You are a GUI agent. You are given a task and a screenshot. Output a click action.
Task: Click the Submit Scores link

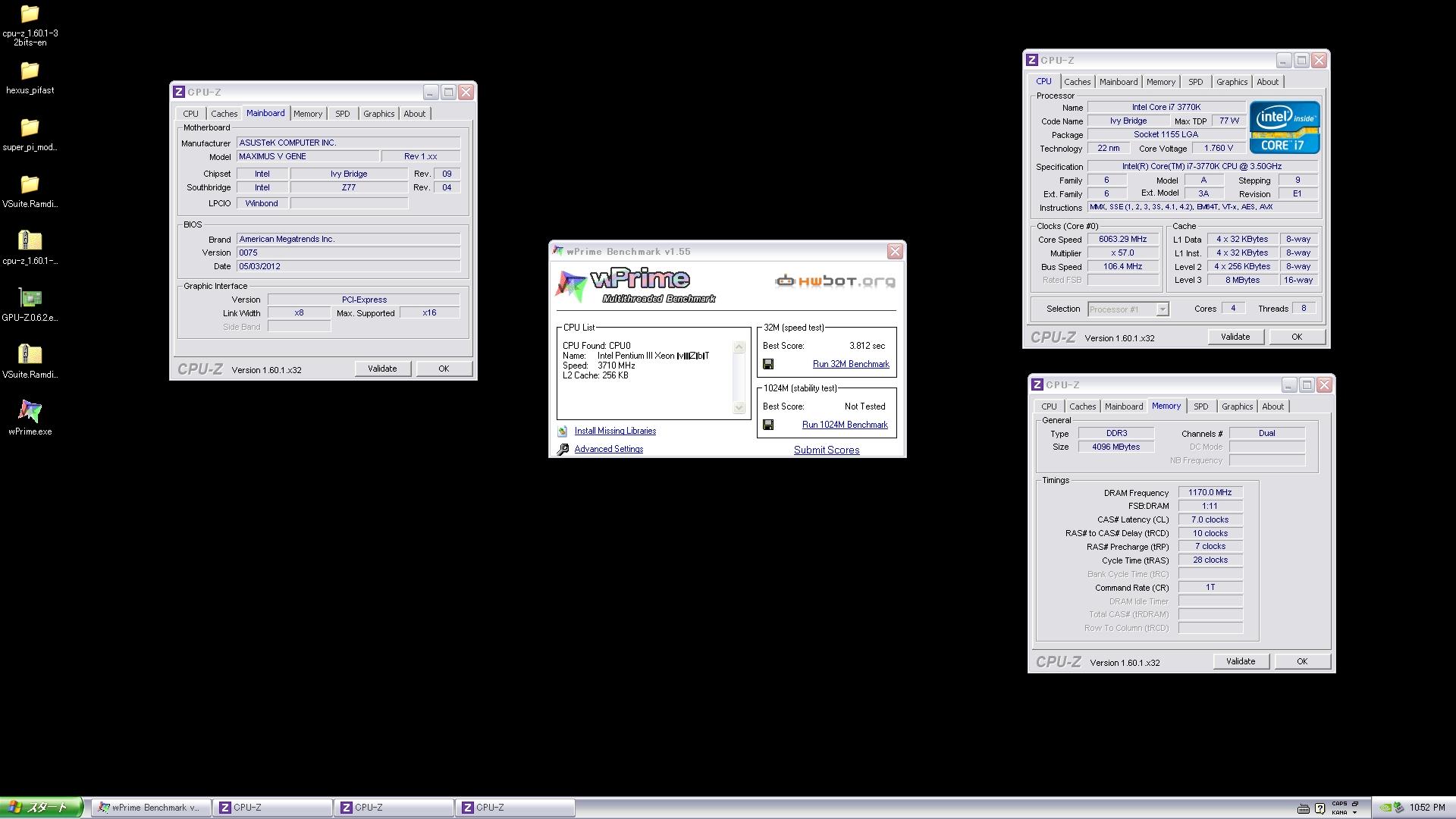pos(827,450)
